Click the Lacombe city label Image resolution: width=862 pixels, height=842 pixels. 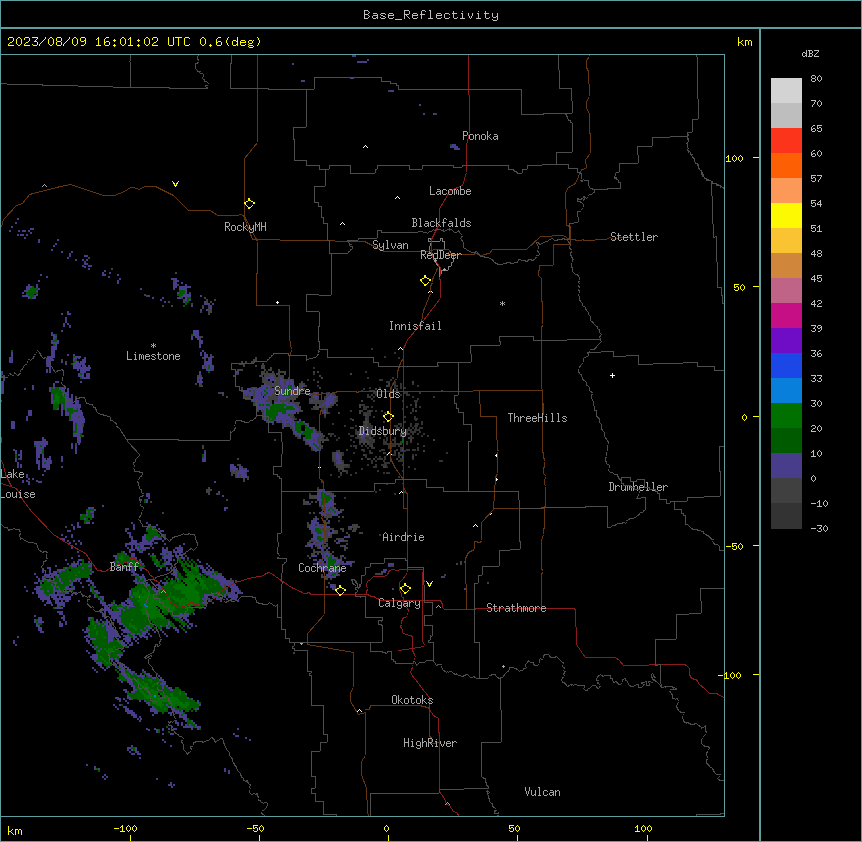[450, 191]
